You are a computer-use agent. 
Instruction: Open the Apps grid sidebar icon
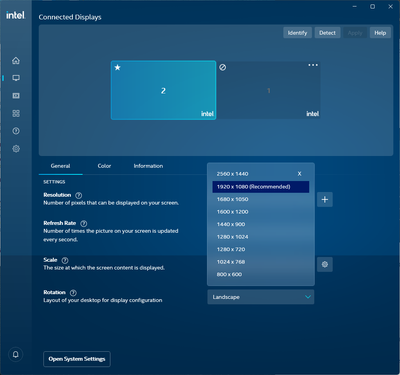pos(16,113)
